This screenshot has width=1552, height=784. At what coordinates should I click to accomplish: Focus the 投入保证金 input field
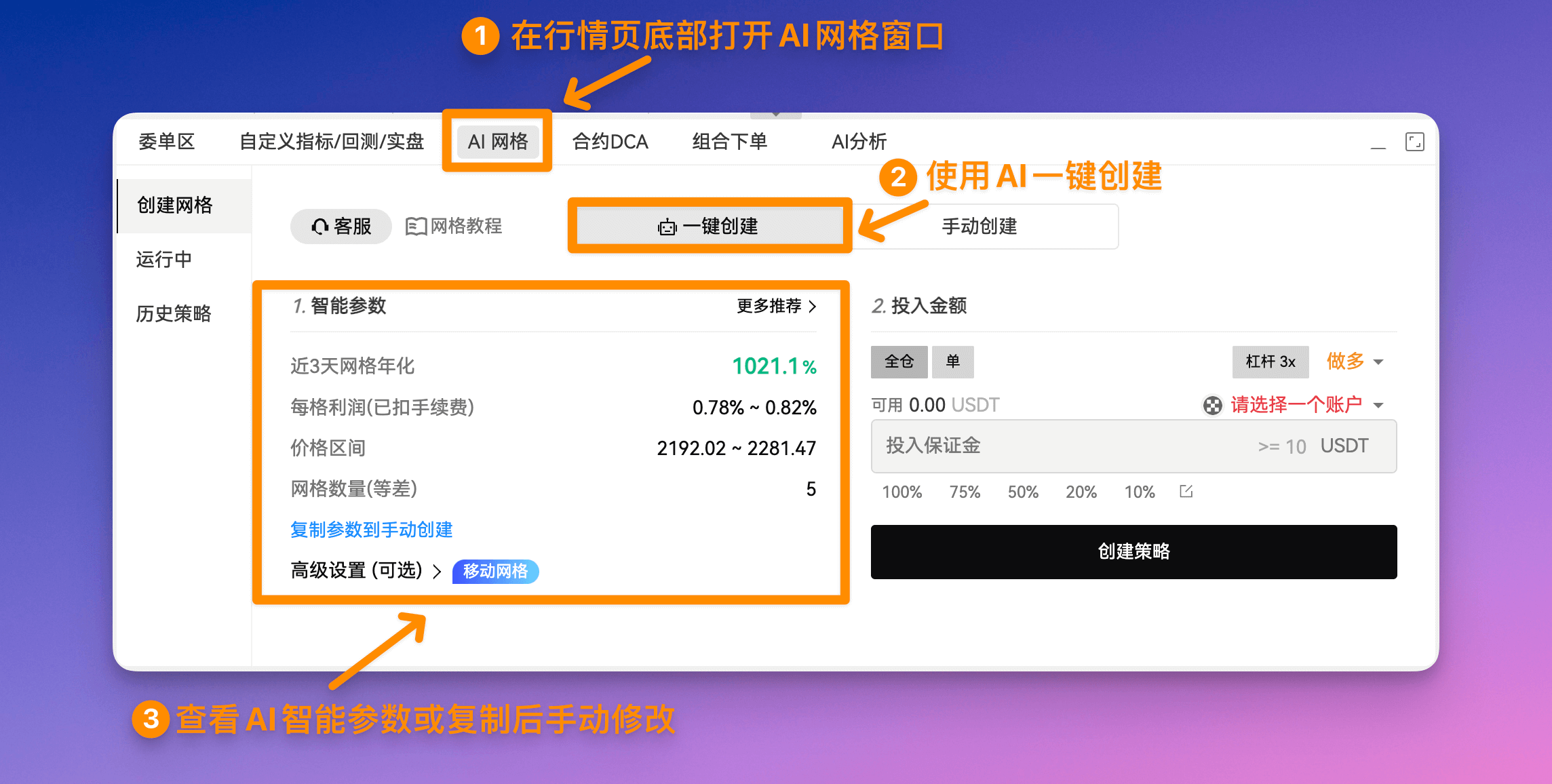[1133, 446]
